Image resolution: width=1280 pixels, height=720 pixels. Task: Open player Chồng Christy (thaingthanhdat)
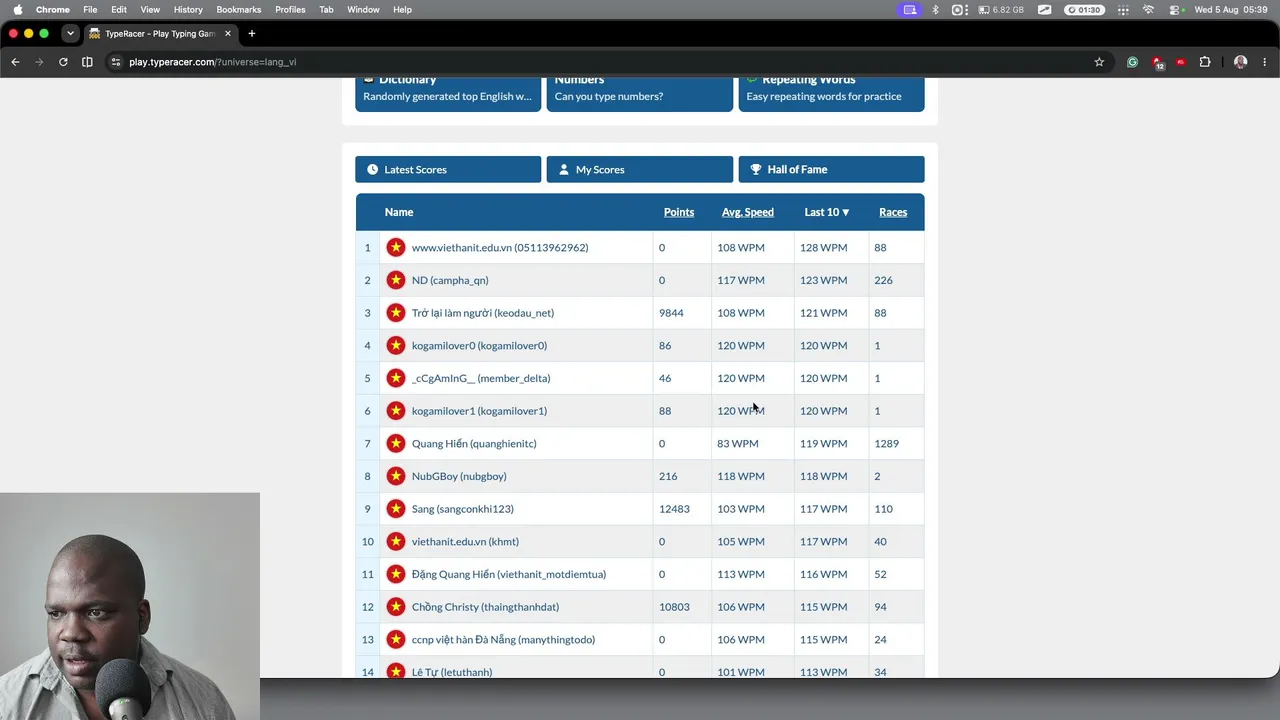coord(485,607)
